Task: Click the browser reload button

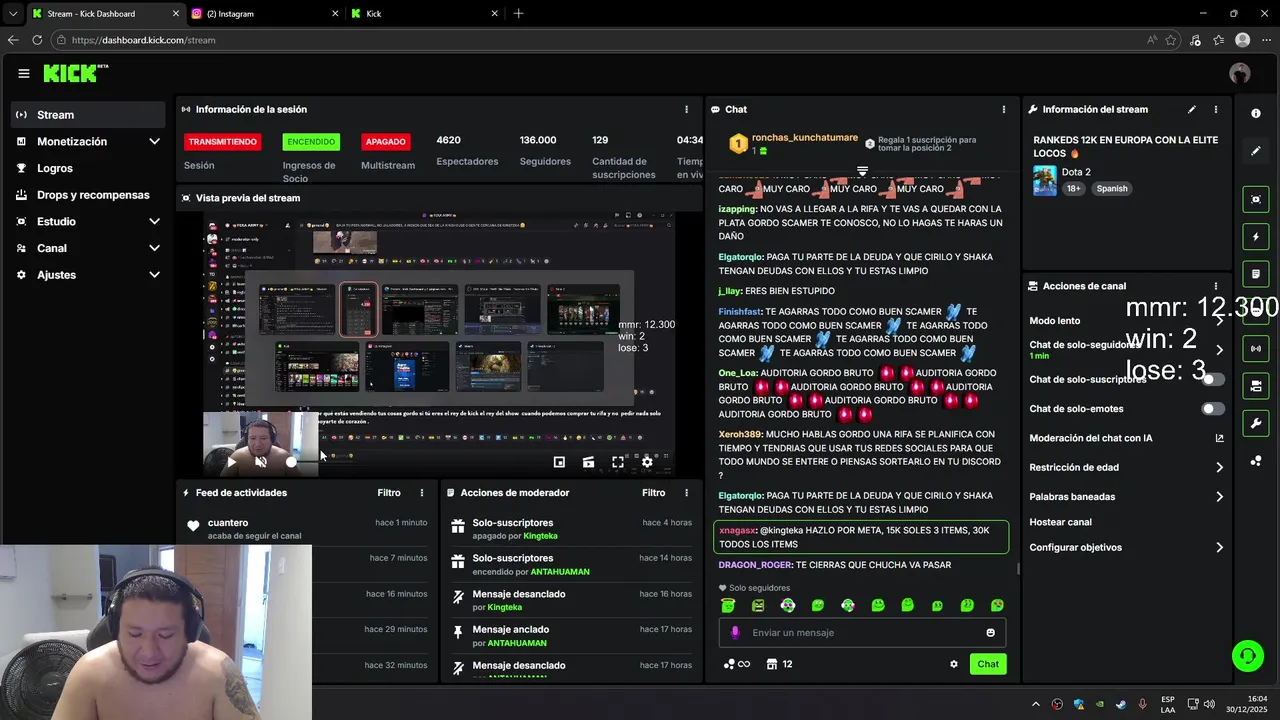Action: pyautogui.click(x=37, y=40)
